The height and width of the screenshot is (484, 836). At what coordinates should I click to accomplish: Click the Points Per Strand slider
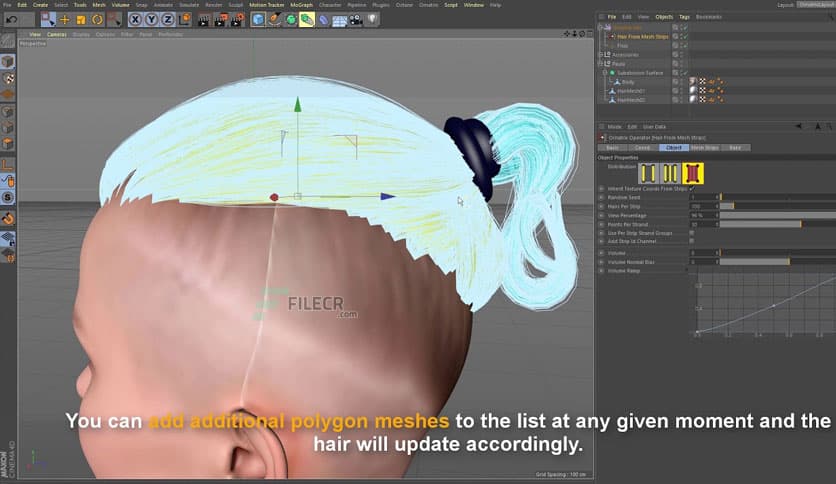(x=778, y=224)
